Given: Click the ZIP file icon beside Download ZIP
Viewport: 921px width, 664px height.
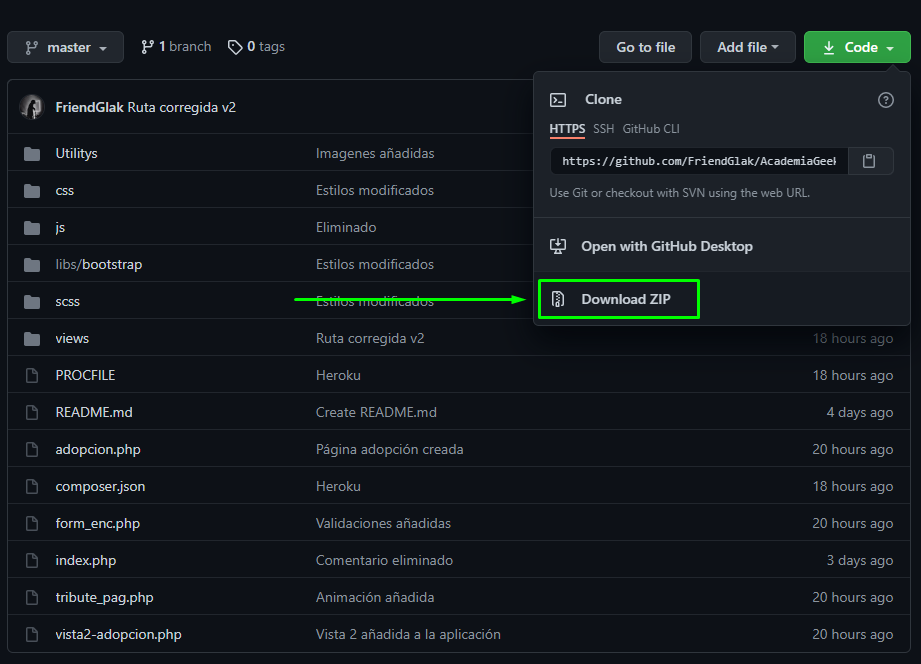Looking at the screenshot, I should click(x=558, y=299).
